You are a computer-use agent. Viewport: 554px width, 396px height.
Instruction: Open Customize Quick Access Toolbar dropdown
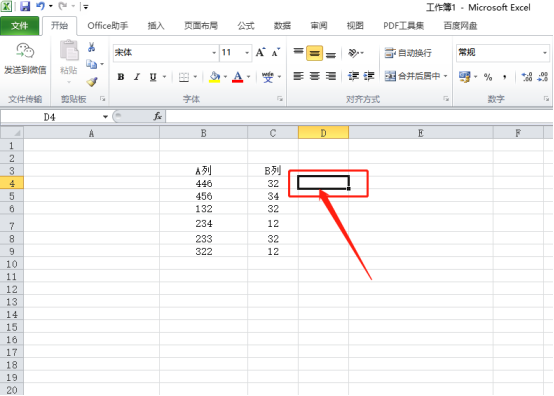(x=86, y=6)
